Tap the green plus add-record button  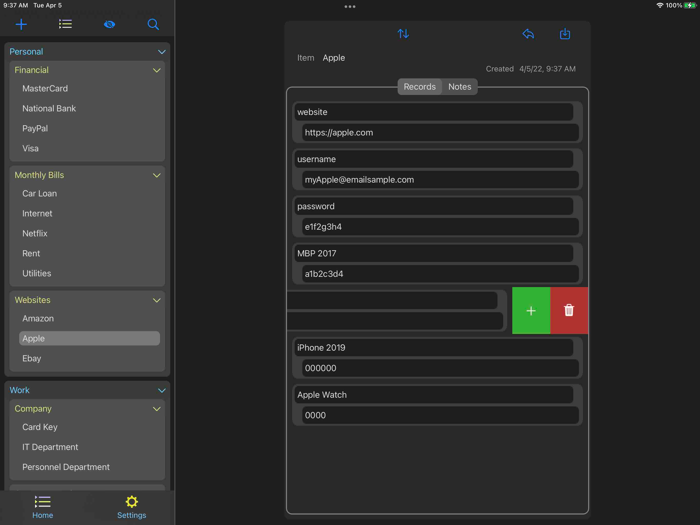[531, 310]
